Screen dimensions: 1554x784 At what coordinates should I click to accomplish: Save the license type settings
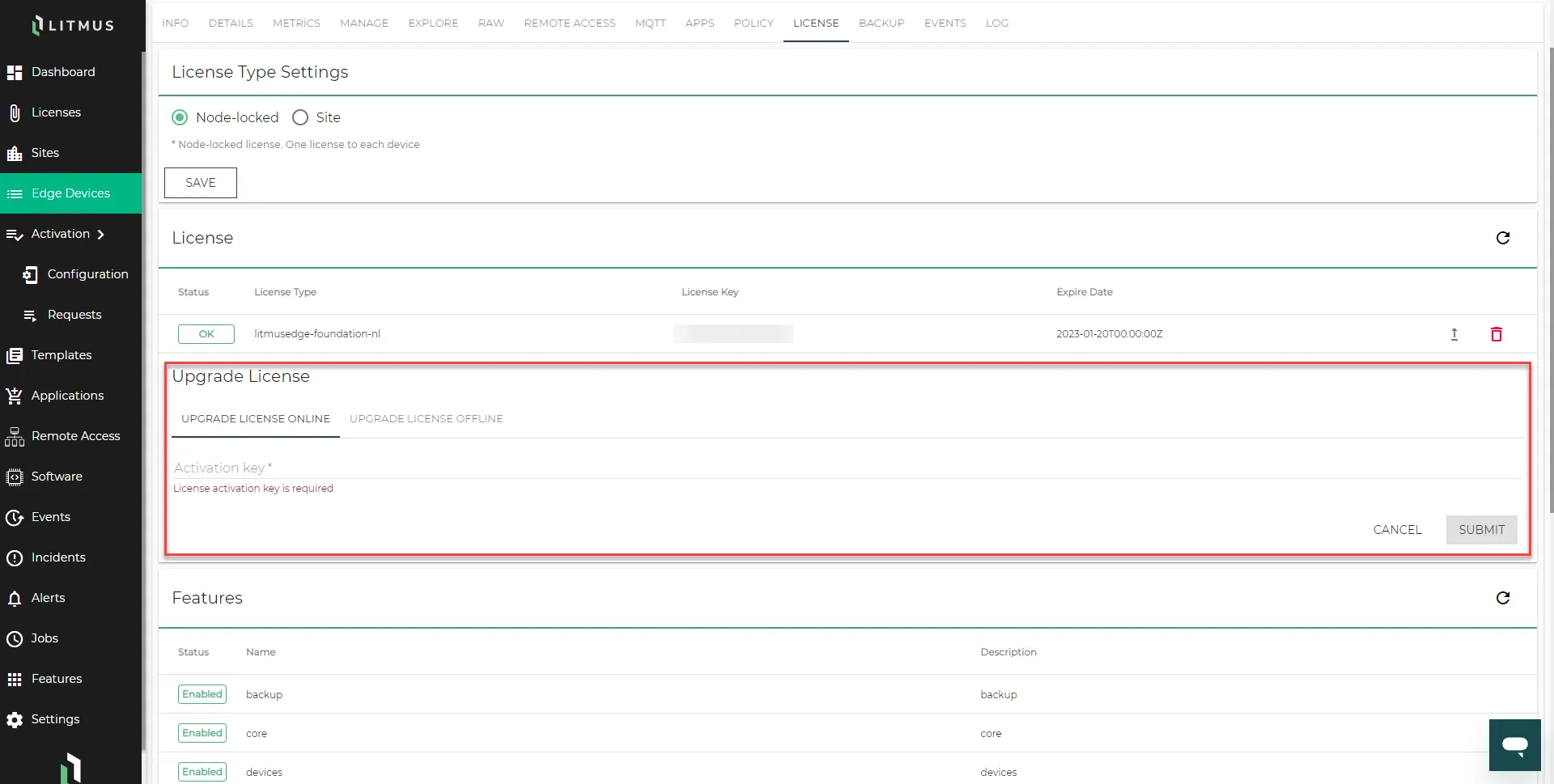pyautogui.click(x=201, y=183)
